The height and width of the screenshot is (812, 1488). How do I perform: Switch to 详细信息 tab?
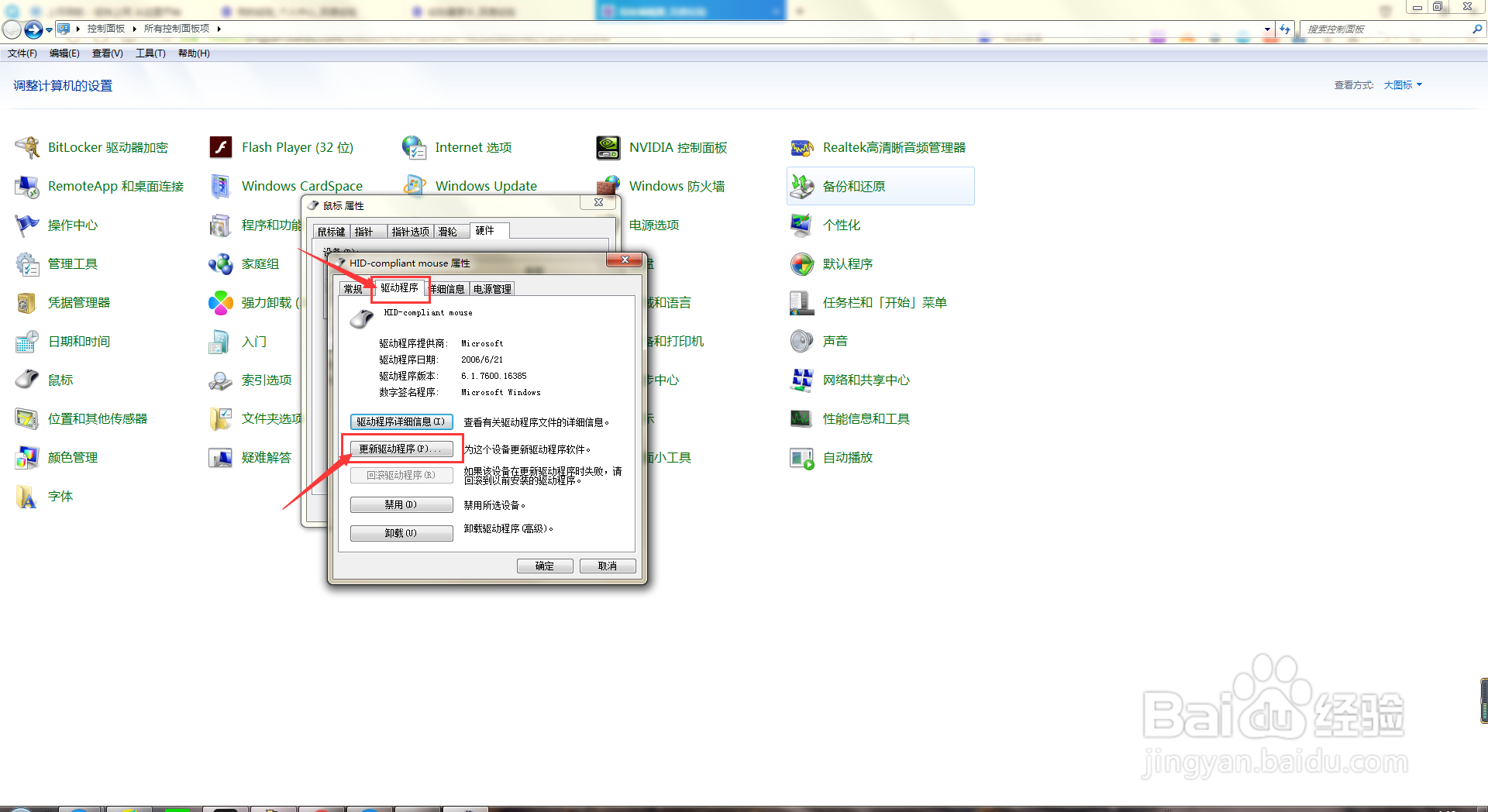(448, 289)
